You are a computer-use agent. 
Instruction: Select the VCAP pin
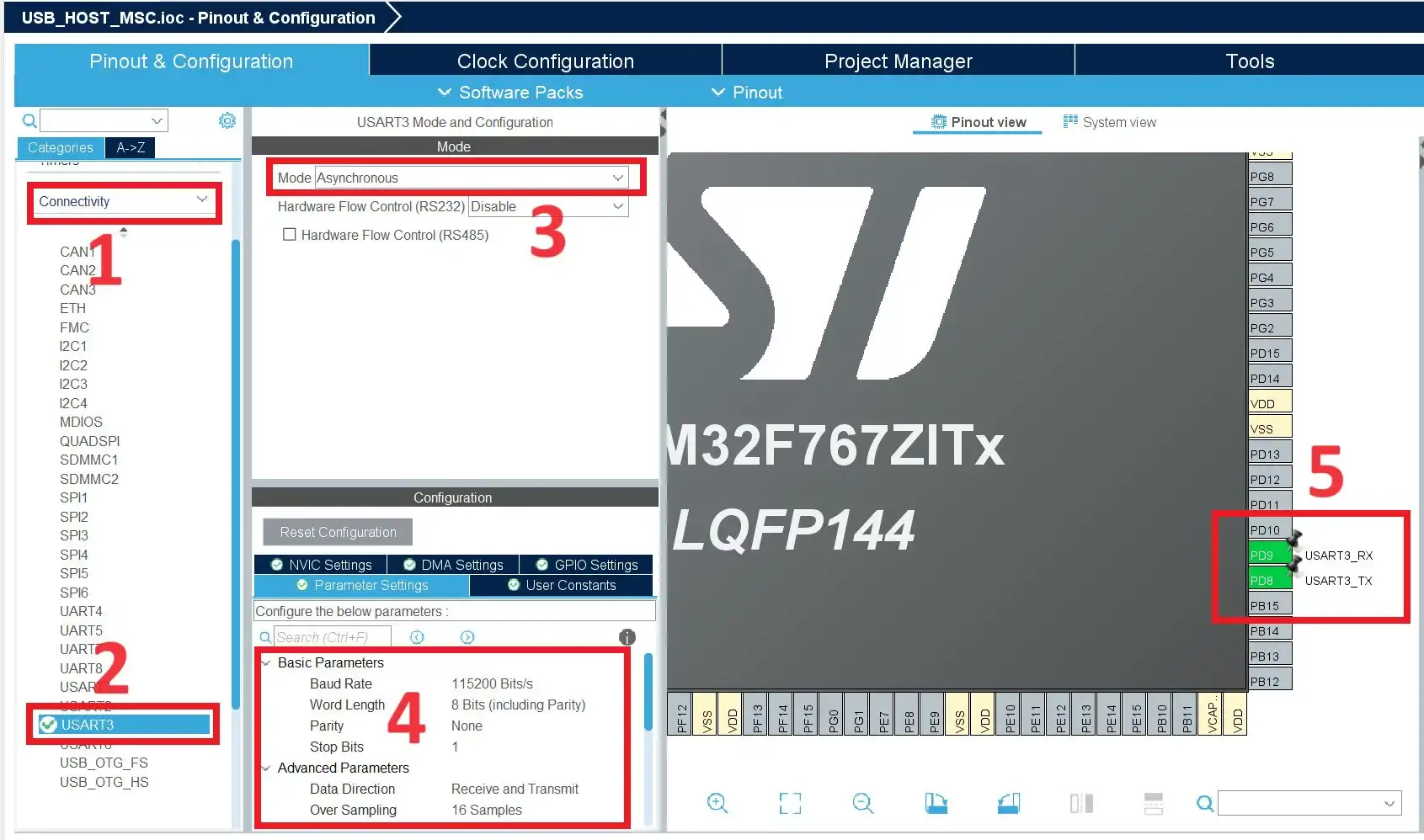tap(1211, 713)
